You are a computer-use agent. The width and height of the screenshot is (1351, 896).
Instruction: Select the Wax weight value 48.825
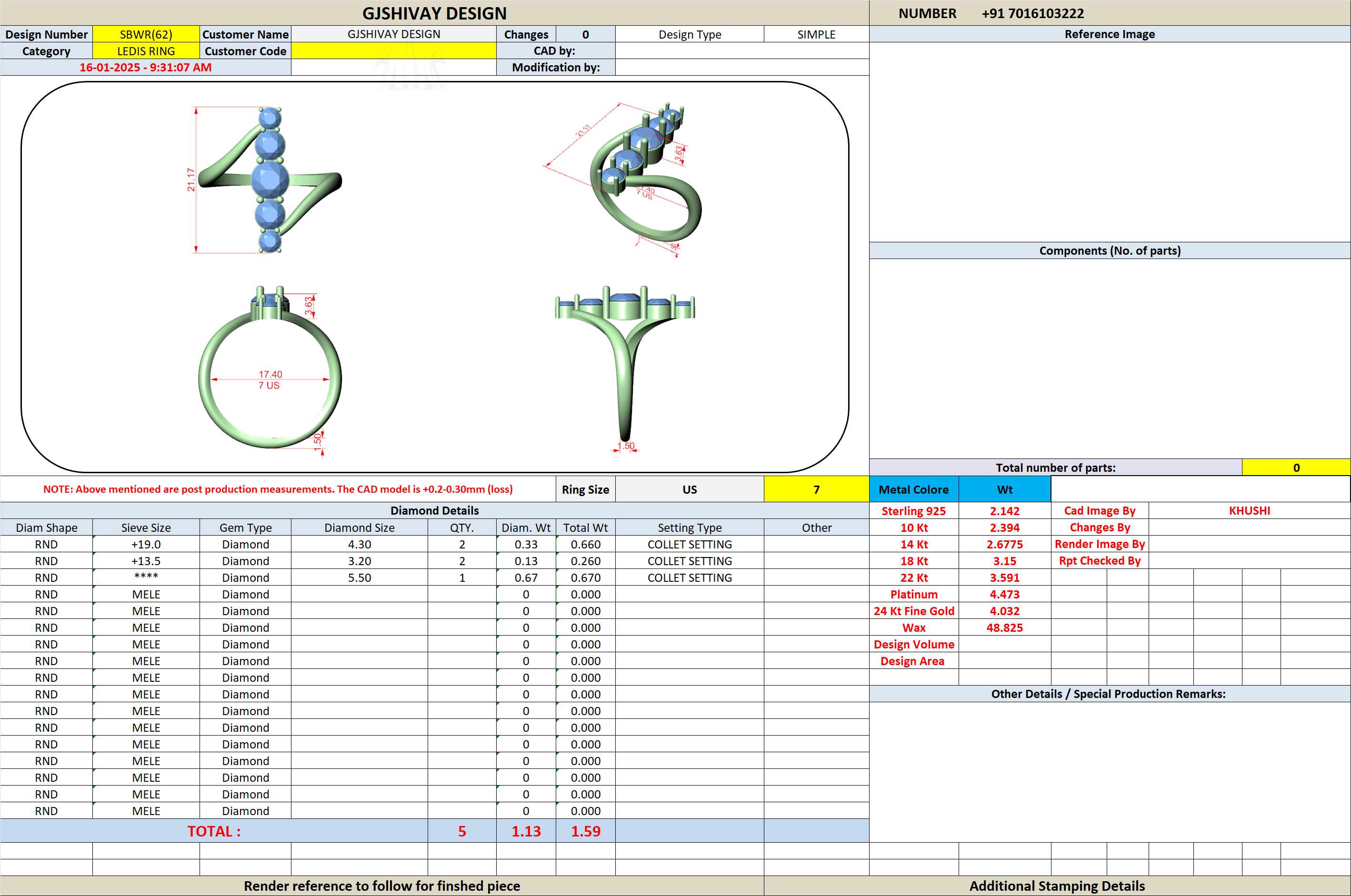(x=1004, y=627)
